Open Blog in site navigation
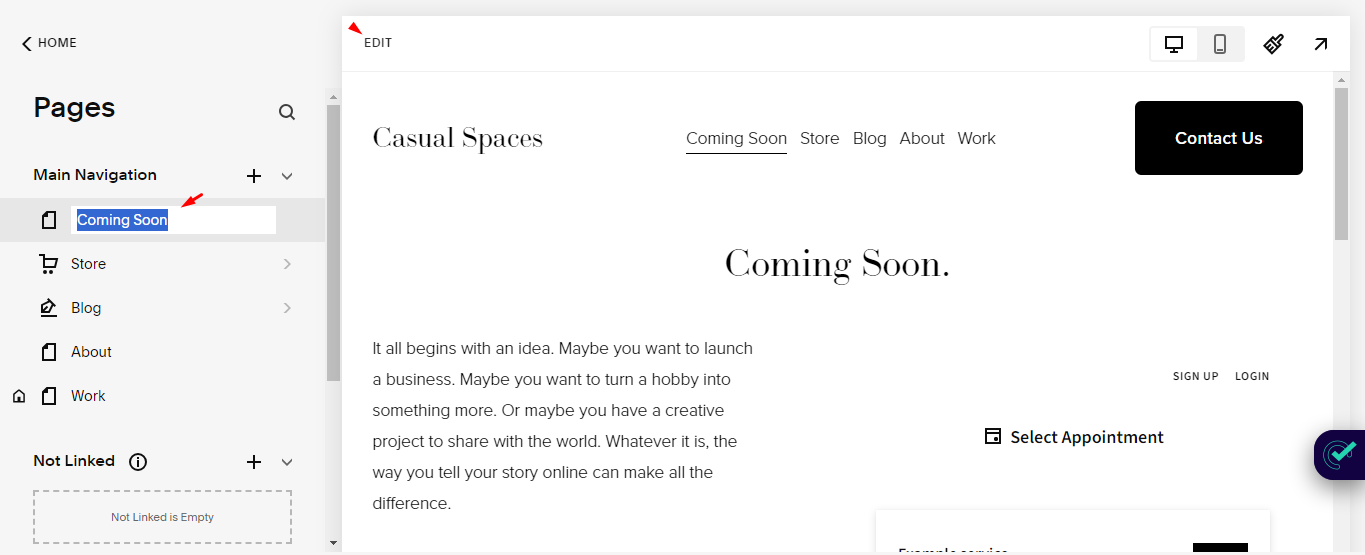The image size is (1365, 555). point(870,139)
